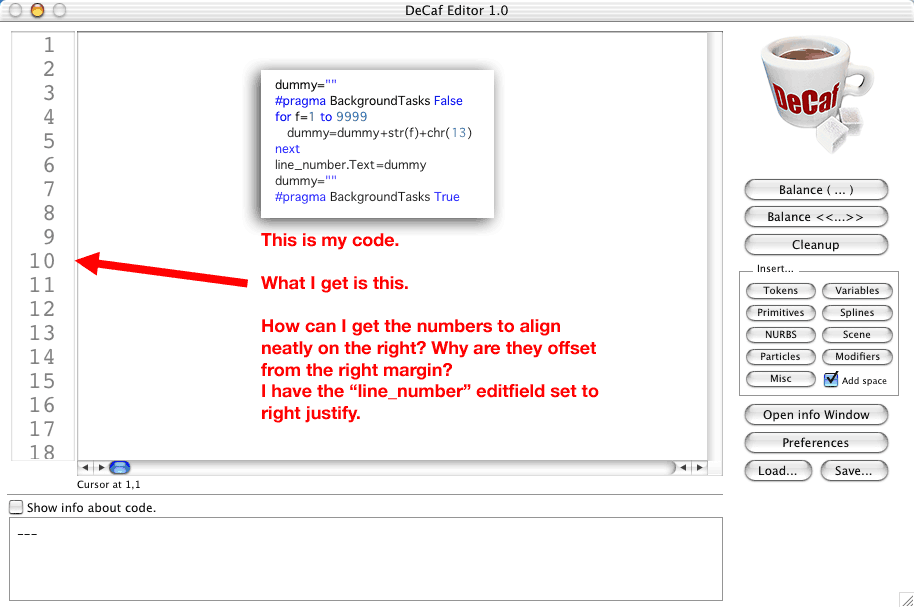Open the NURBS insert list
The height and width of the screenshot is (607, 914).
click(x=780, y=335)
